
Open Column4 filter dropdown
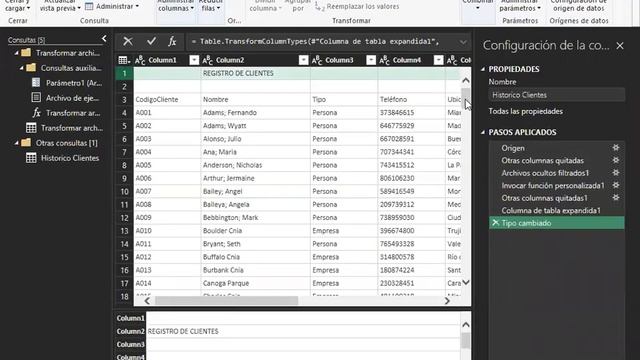click(438, 60)
